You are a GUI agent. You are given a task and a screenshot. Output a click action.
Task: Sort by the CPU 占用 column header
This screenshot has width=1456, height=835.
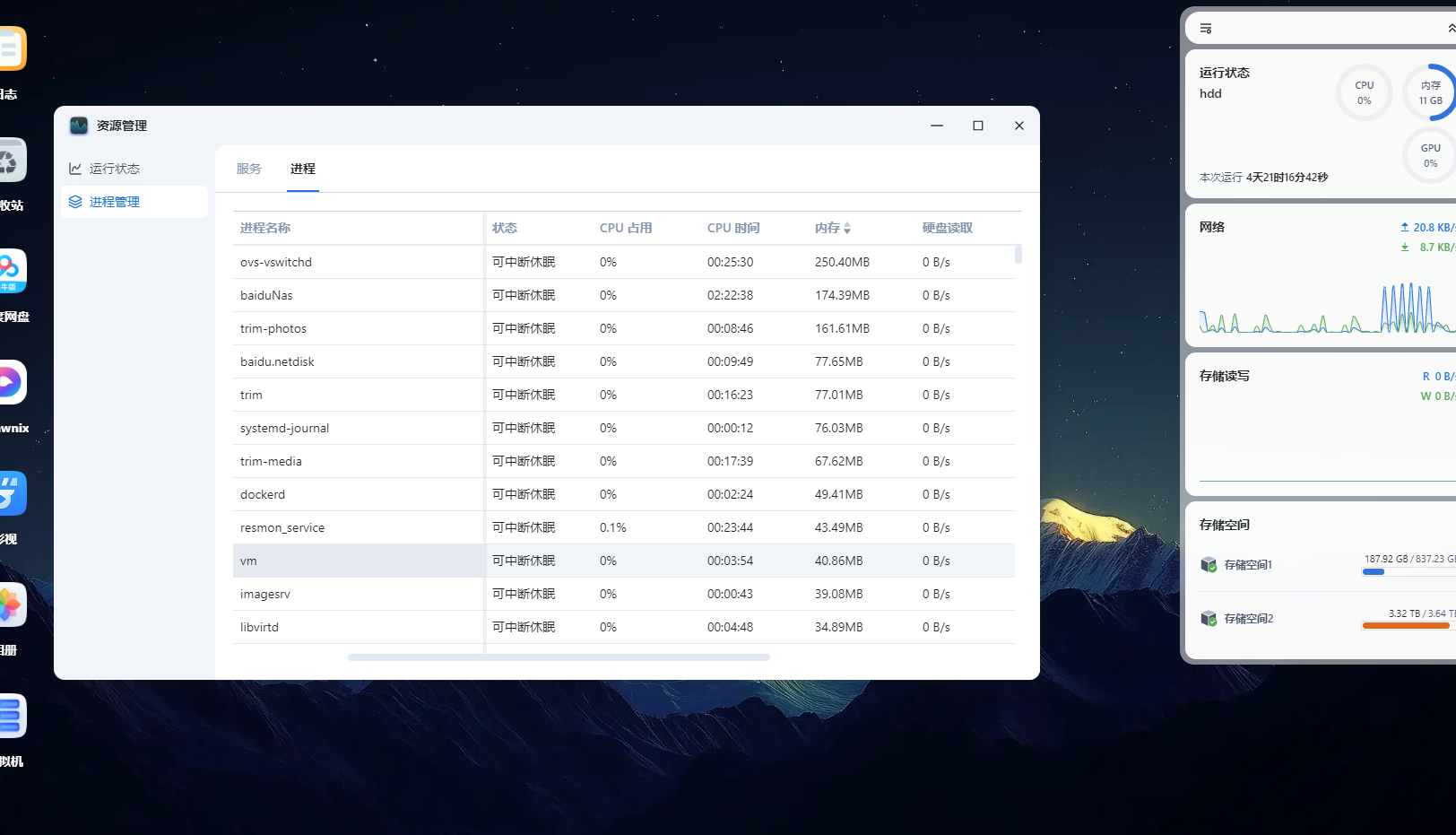pyautogui.click(x=626, y=228)
